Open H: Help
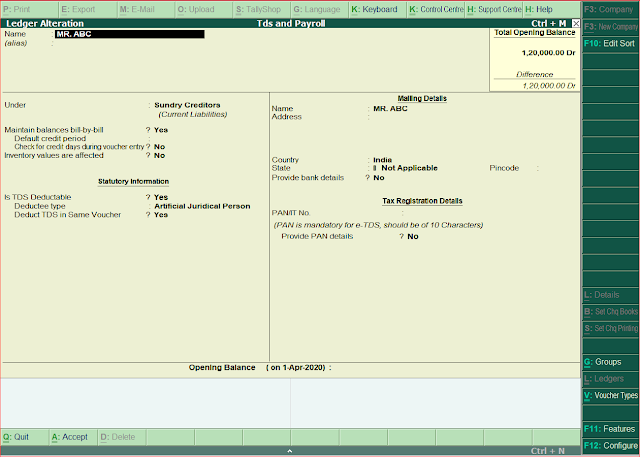This screenshot has width=640, height=457. point(552,9)
